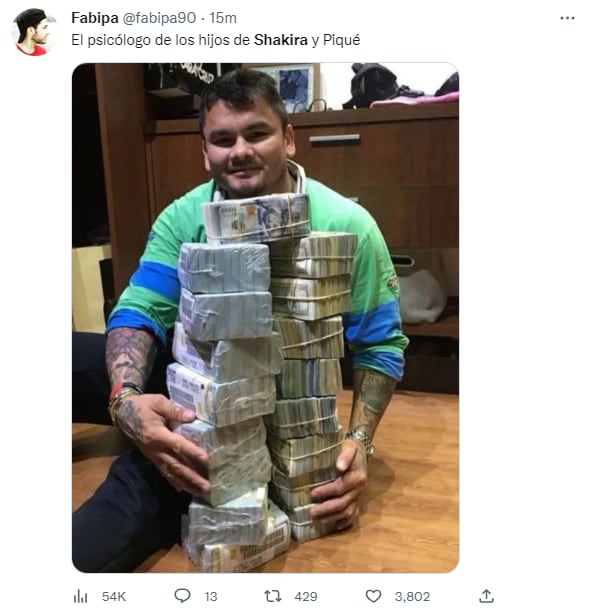Click the 429 retweets count
The height and width of the screenshot is (612, 590).
[306, 596]
